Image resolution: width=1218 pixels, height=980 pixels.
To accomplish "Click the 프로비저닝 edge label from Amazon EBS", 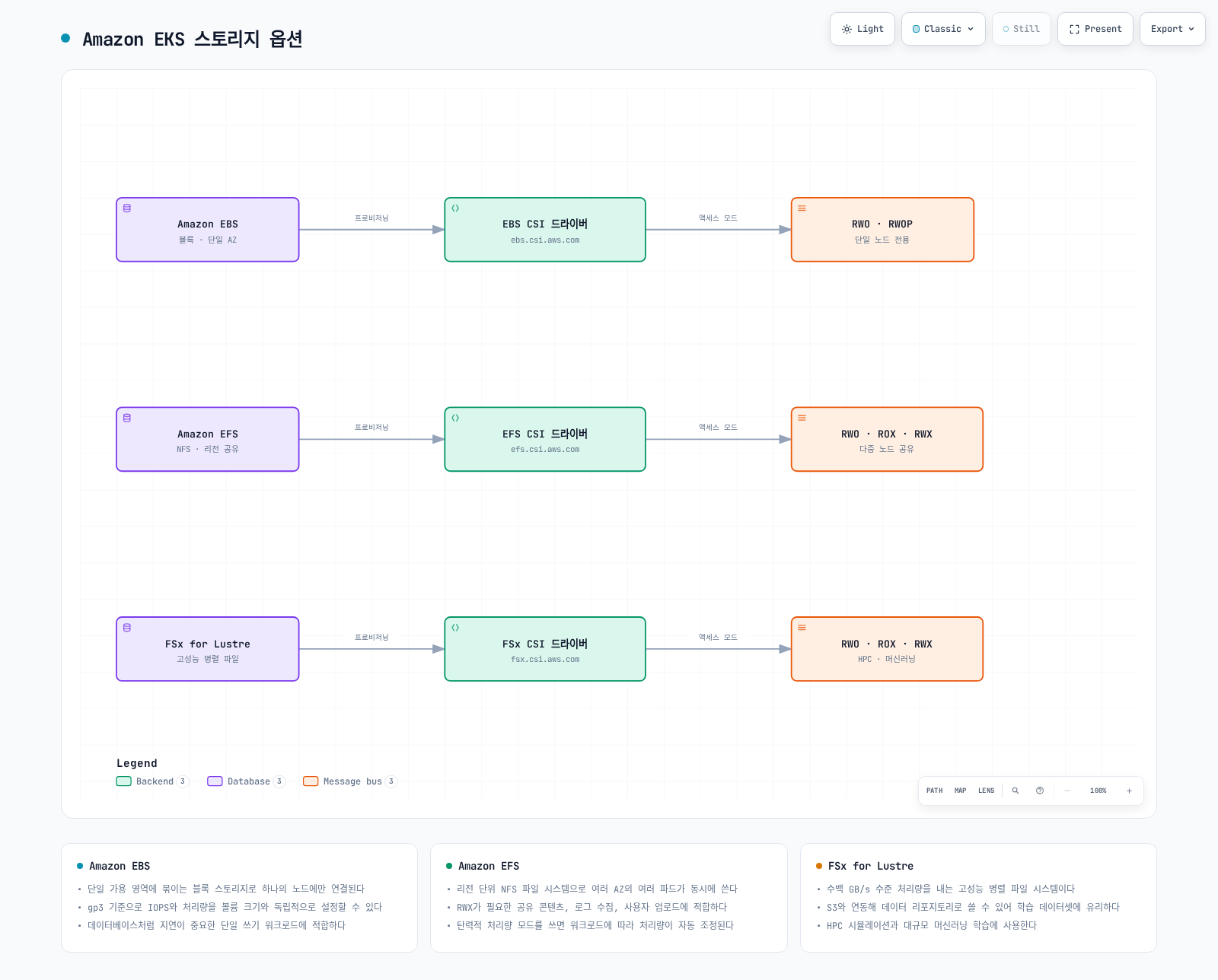I will (x=371, y=218).
